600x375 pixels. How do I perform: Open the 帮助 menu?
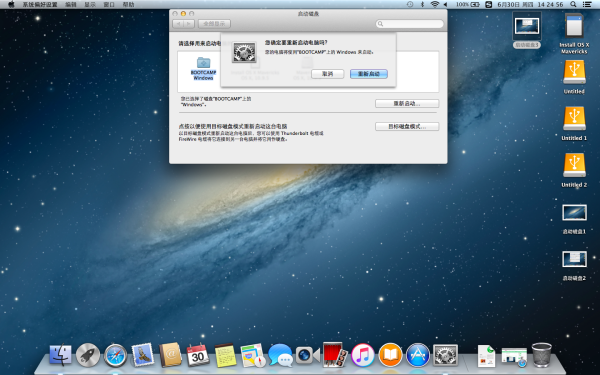(129, 5)
